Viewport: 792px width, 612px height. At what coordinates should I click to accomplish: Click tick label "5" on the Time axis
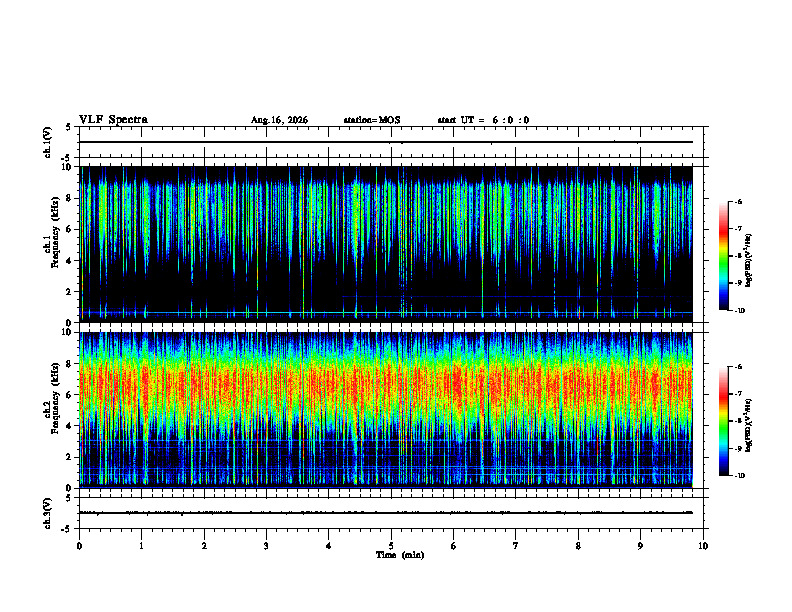pyautogui.click(x=391, y=546)
